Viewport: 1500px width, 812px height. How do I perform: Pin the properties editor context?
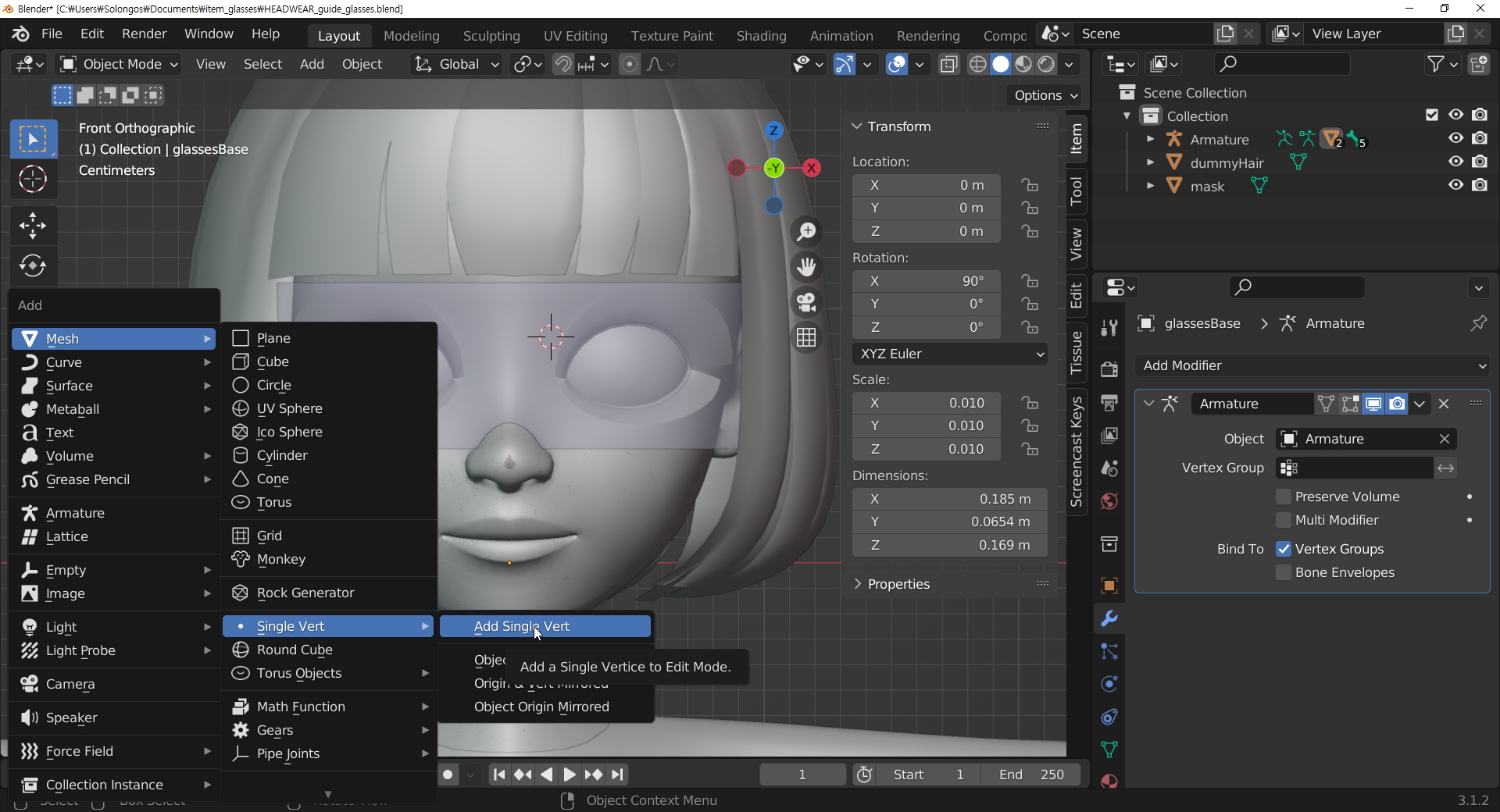[x=1478, y=323]
